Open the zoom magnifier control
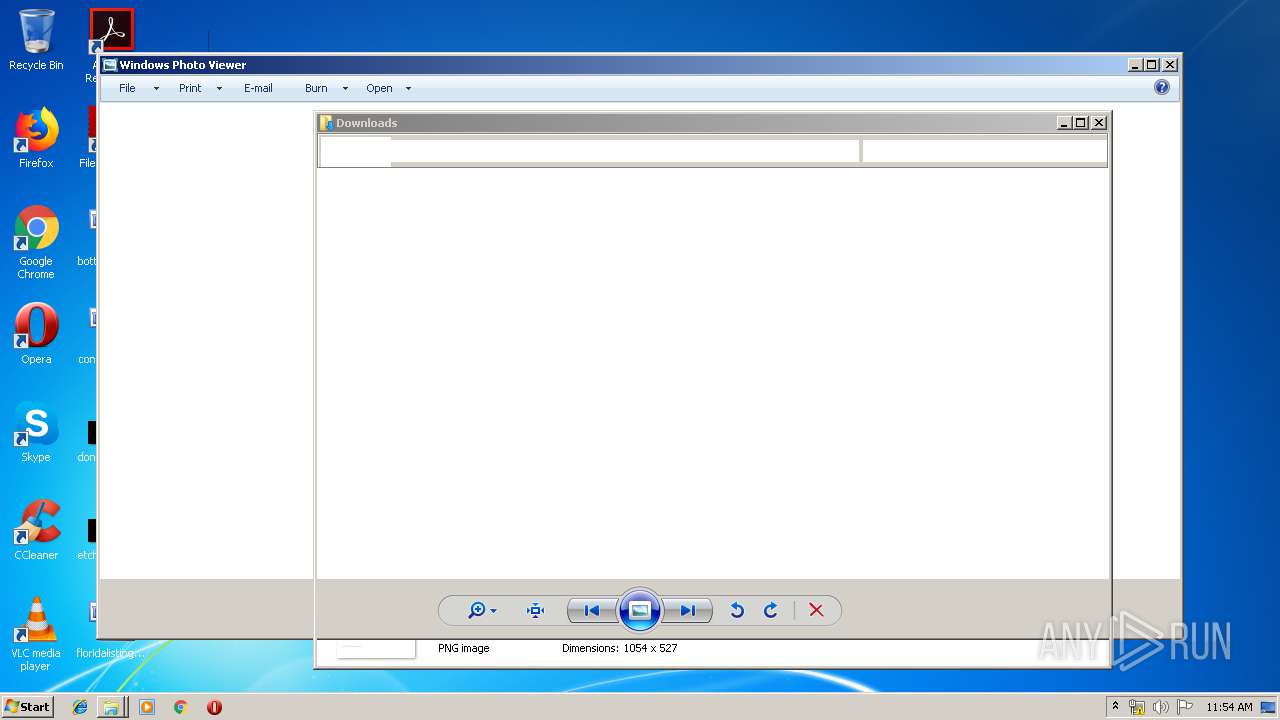Screen dimensions: 1280x720 point(477,610)
